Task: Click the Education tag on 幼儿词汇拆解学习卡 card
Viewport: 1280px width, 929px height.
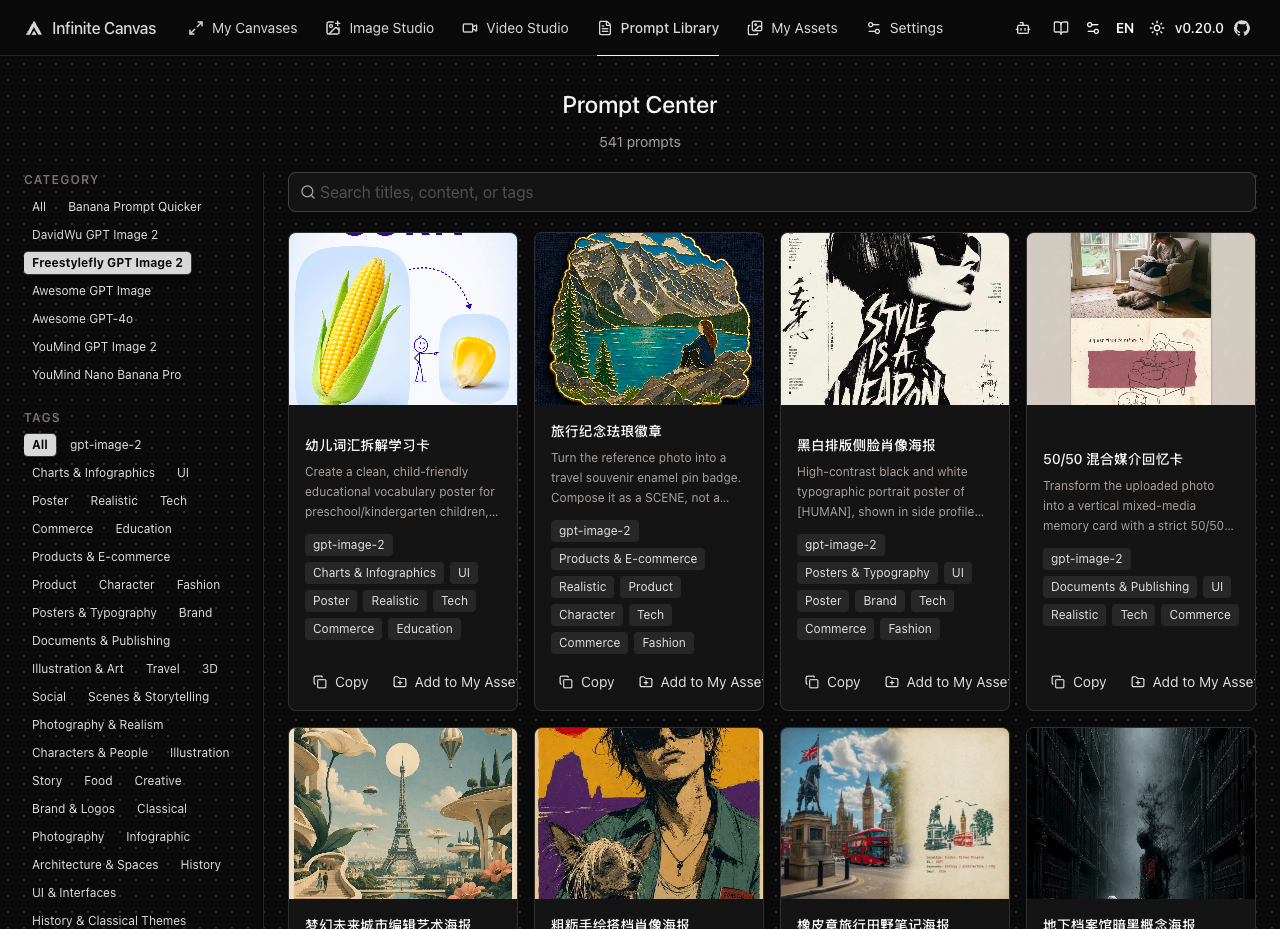Action: point(424,629)
